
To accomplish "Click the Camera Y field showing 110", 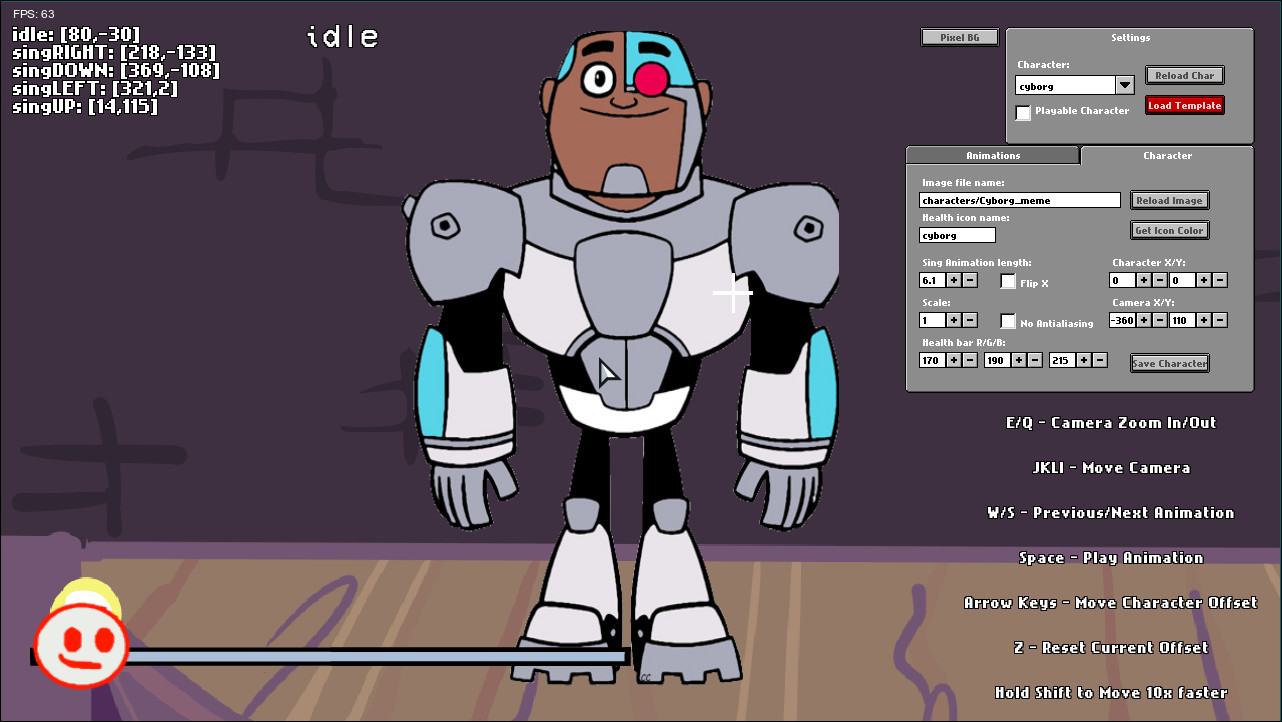I will coord(1182,320).
